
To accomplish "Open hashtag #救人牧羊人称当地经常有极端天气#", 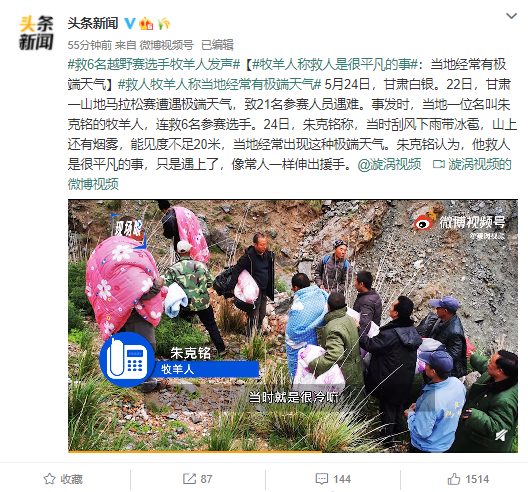I will pyautogui.click(x=220, y=84).
